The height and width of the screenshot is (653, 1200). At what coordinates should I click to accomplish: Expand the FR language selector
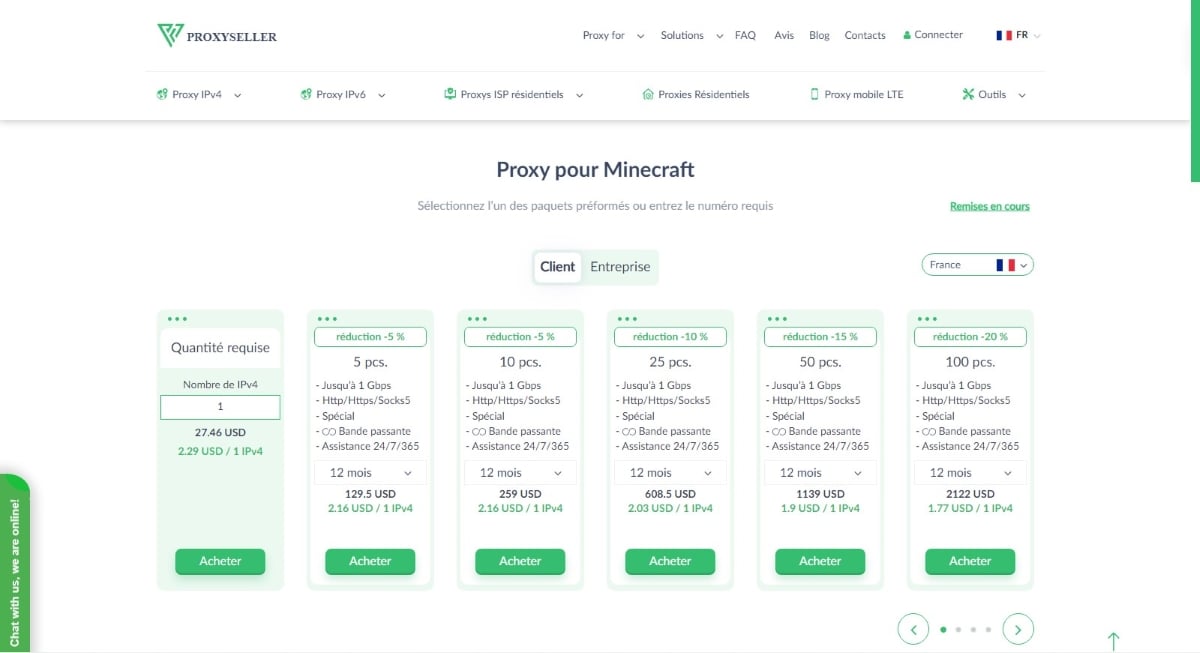point(1019,35)
